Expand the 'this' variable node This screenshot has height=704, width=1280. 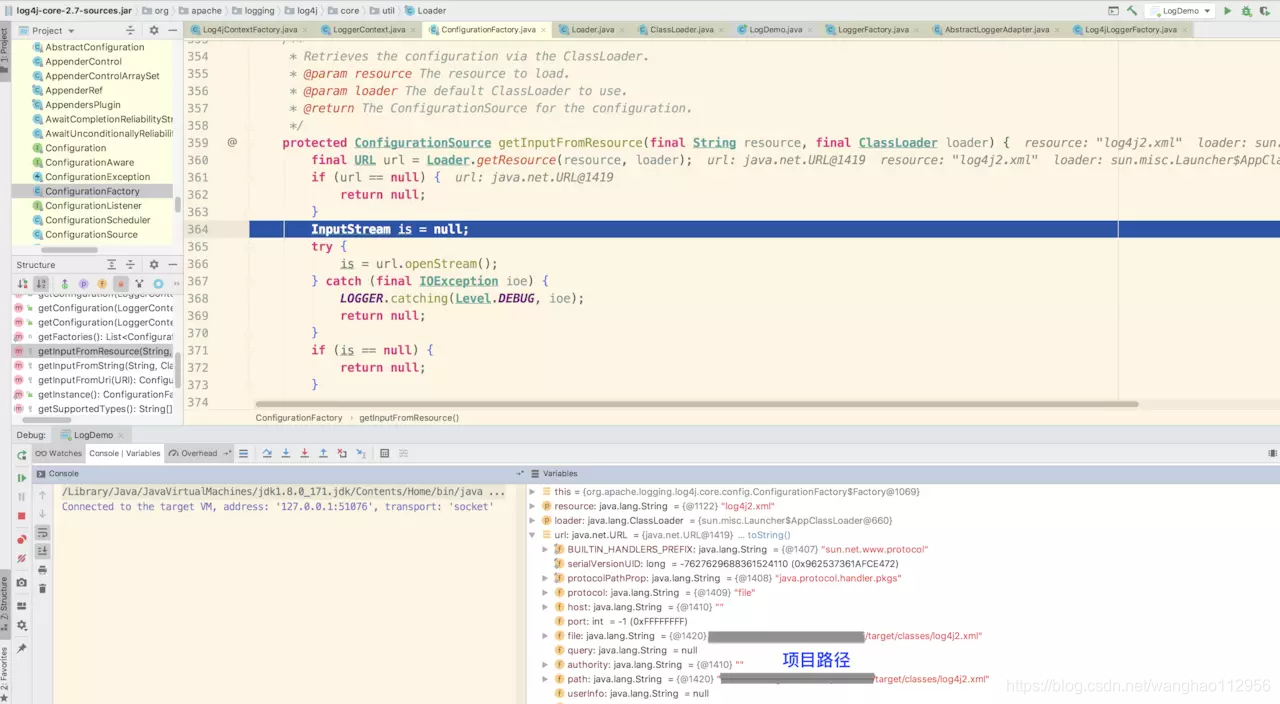coord(533,492)
